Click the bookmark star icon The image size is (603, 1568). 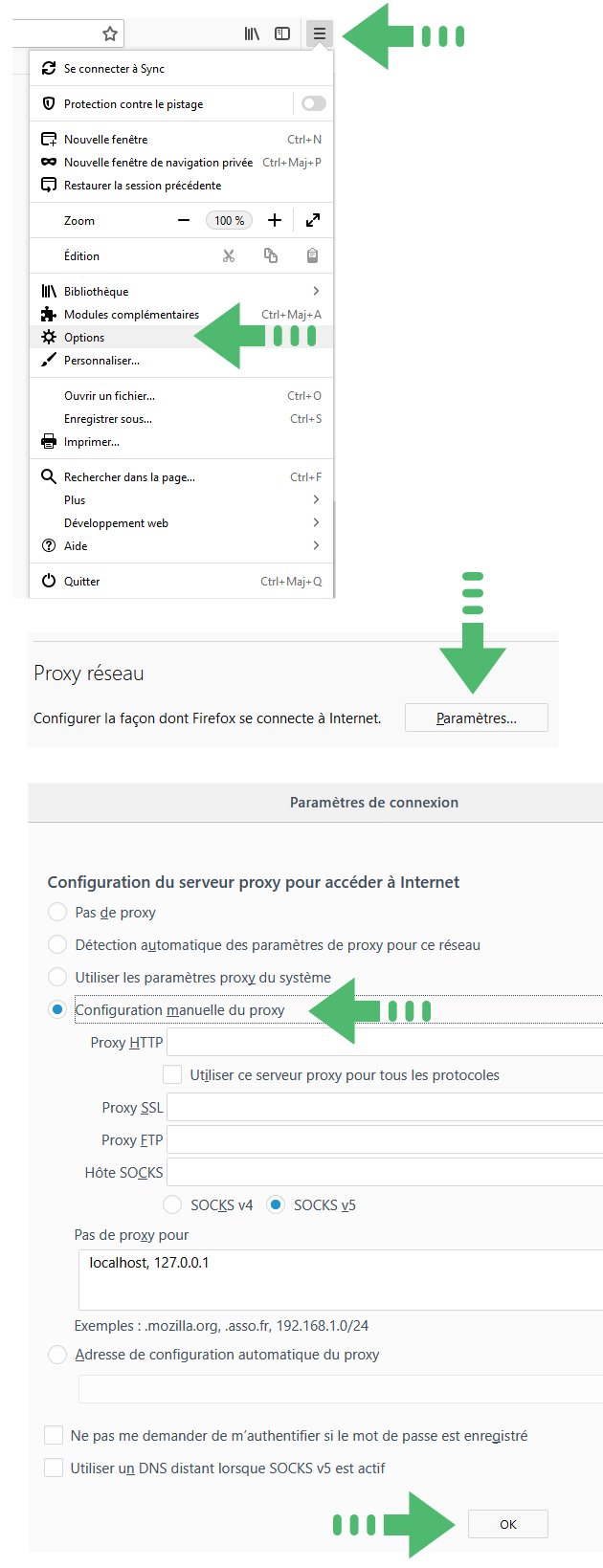point(110,33)
